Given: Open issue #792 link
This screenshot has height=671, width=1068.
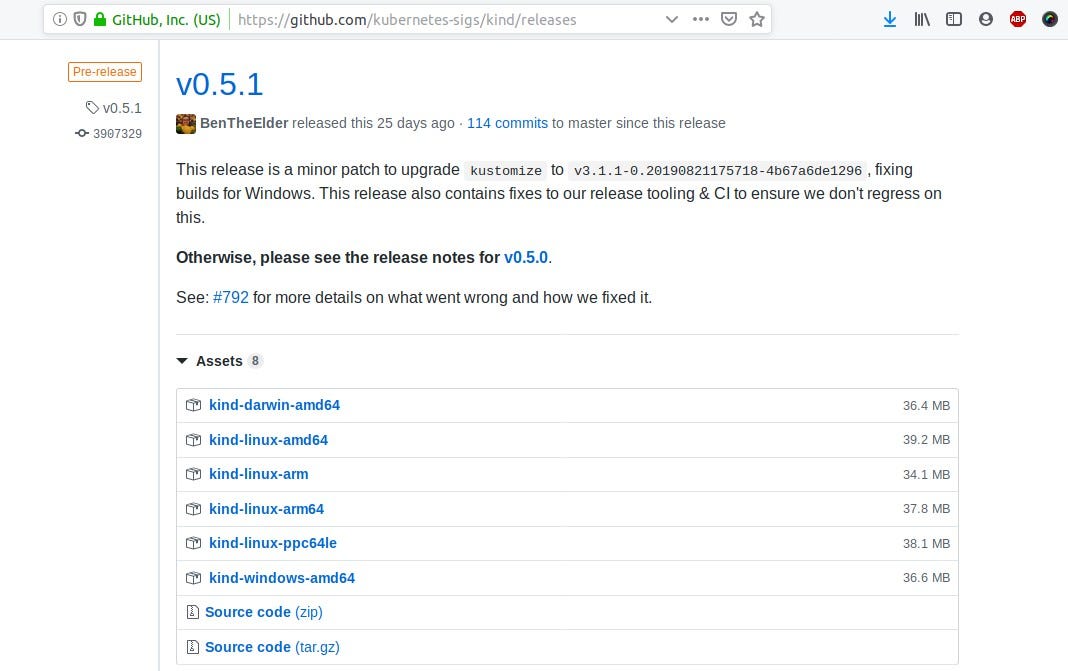Looking at the screenshot, I should pyautogui.click(x=231, y=298).
